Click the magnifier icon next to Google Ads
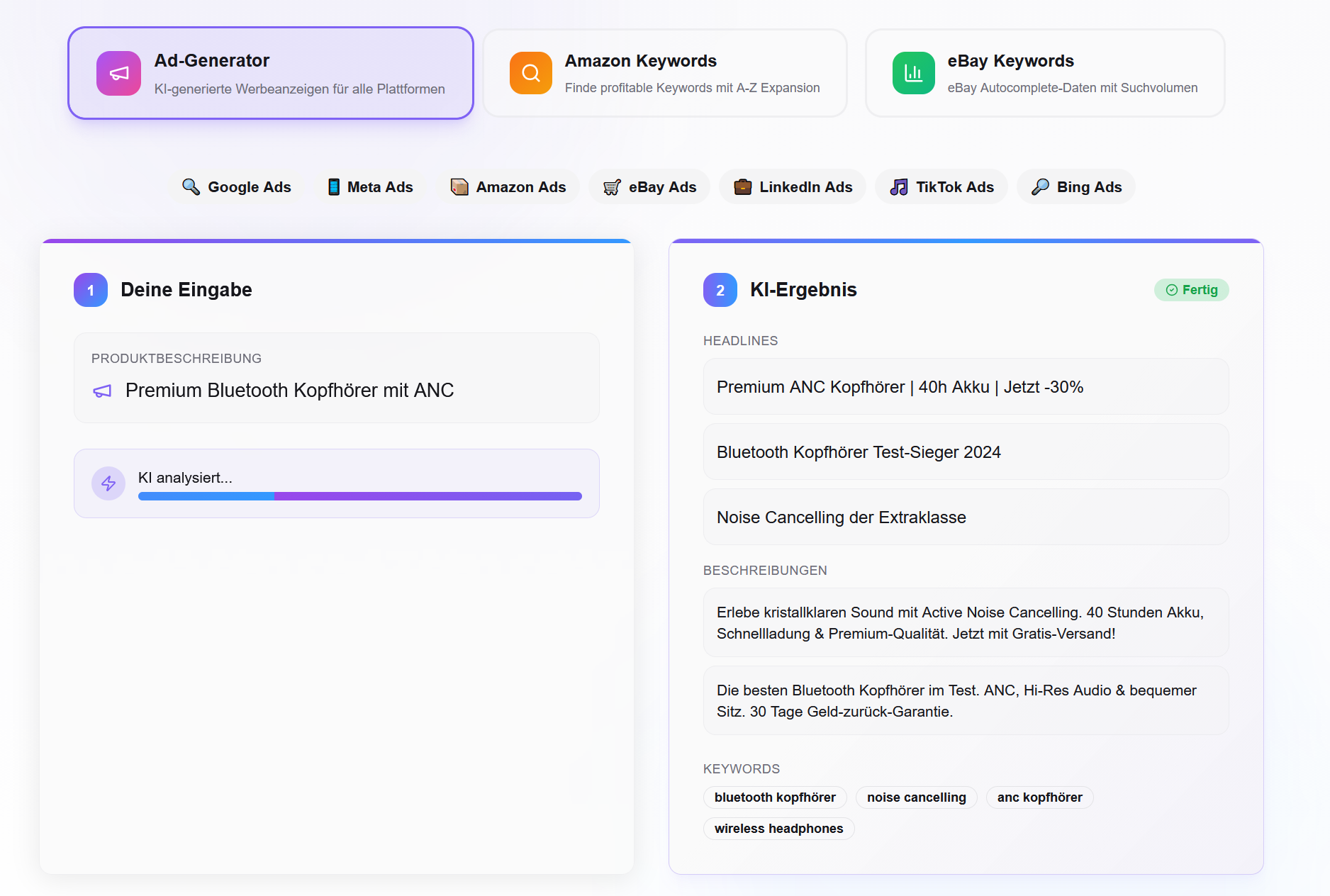 tap(190, 186)
